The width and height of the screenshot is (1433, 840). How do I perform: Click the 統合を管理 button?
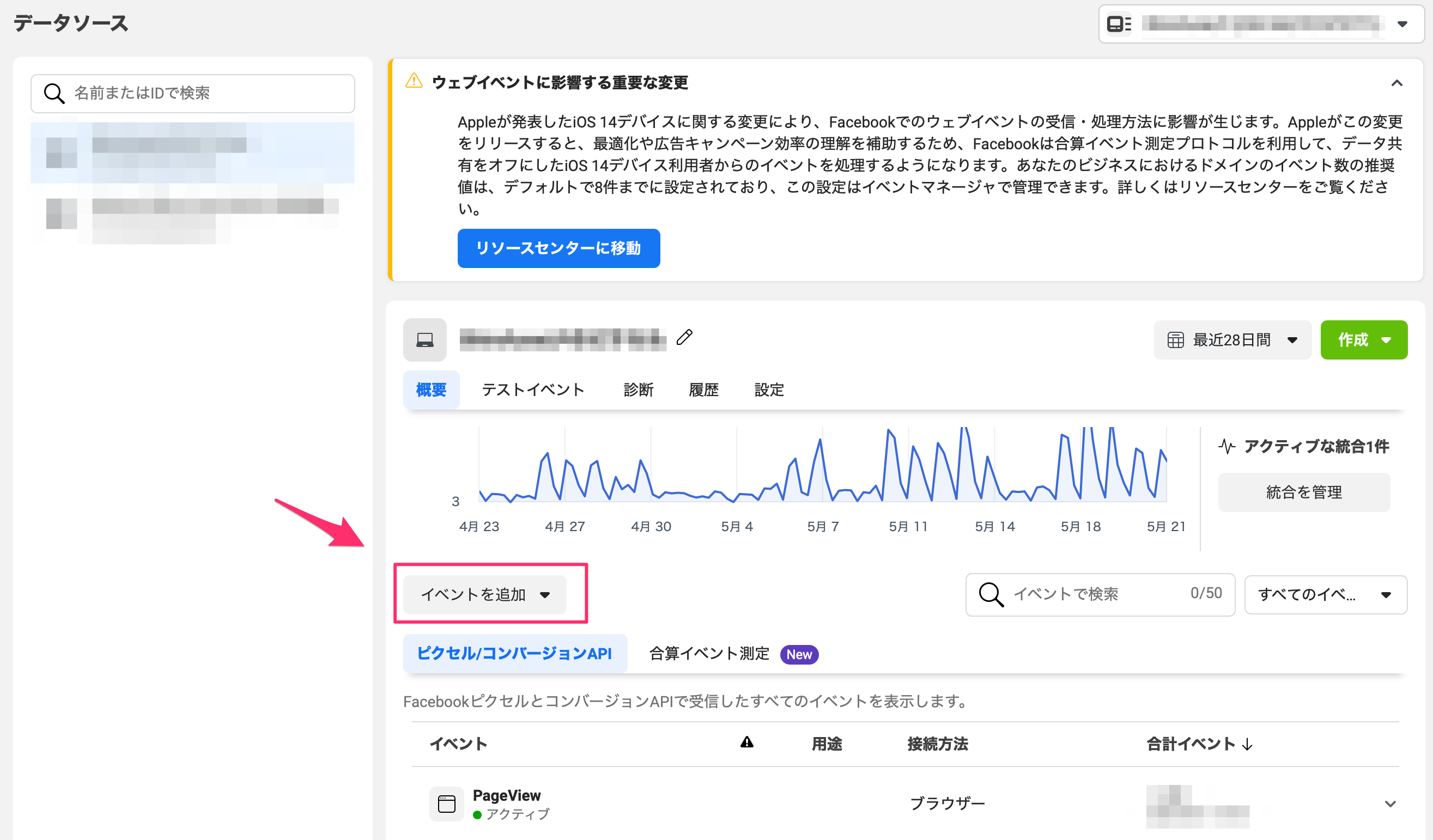click(x=1303, y=492)
